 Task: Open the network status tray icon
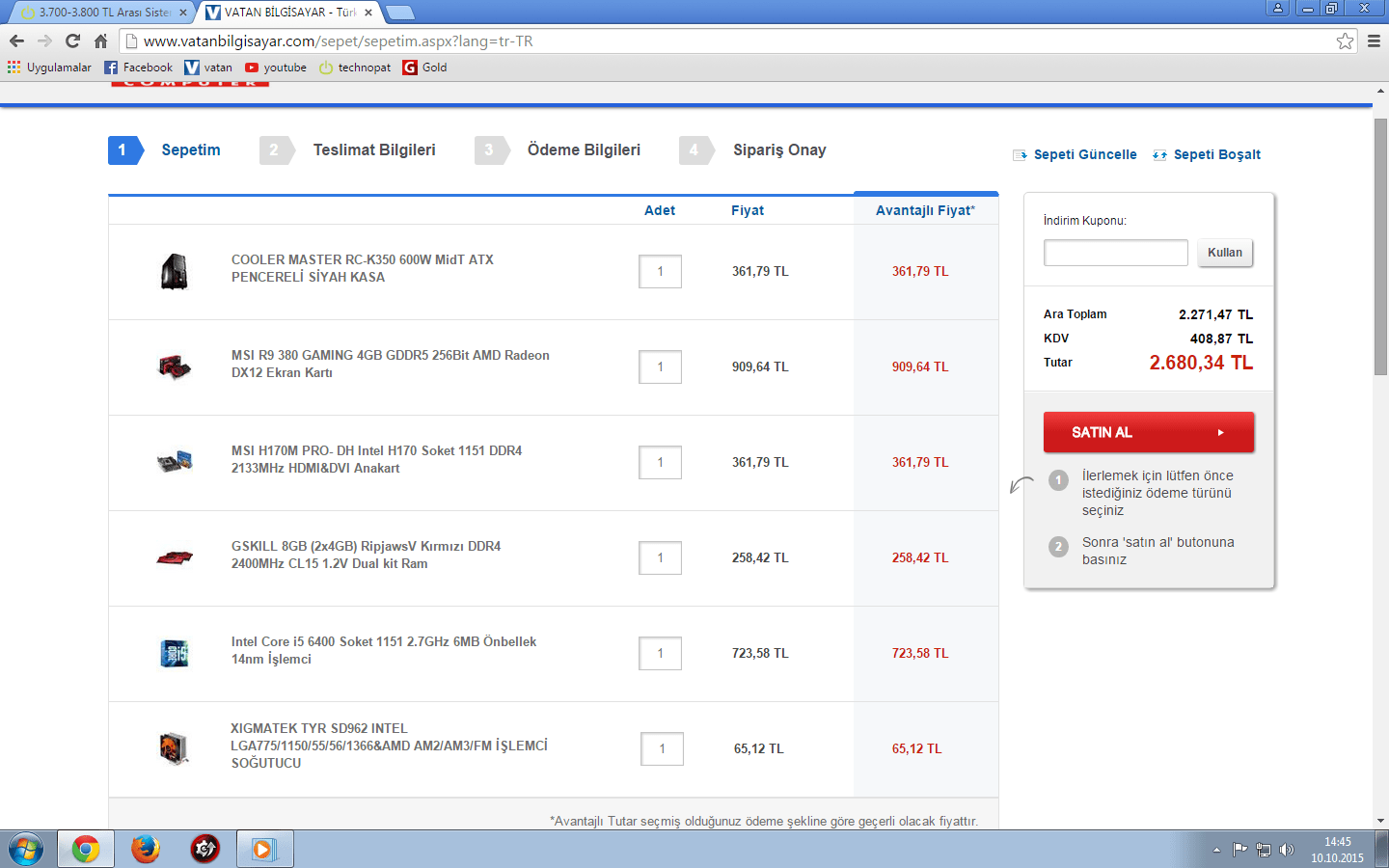1263,850
